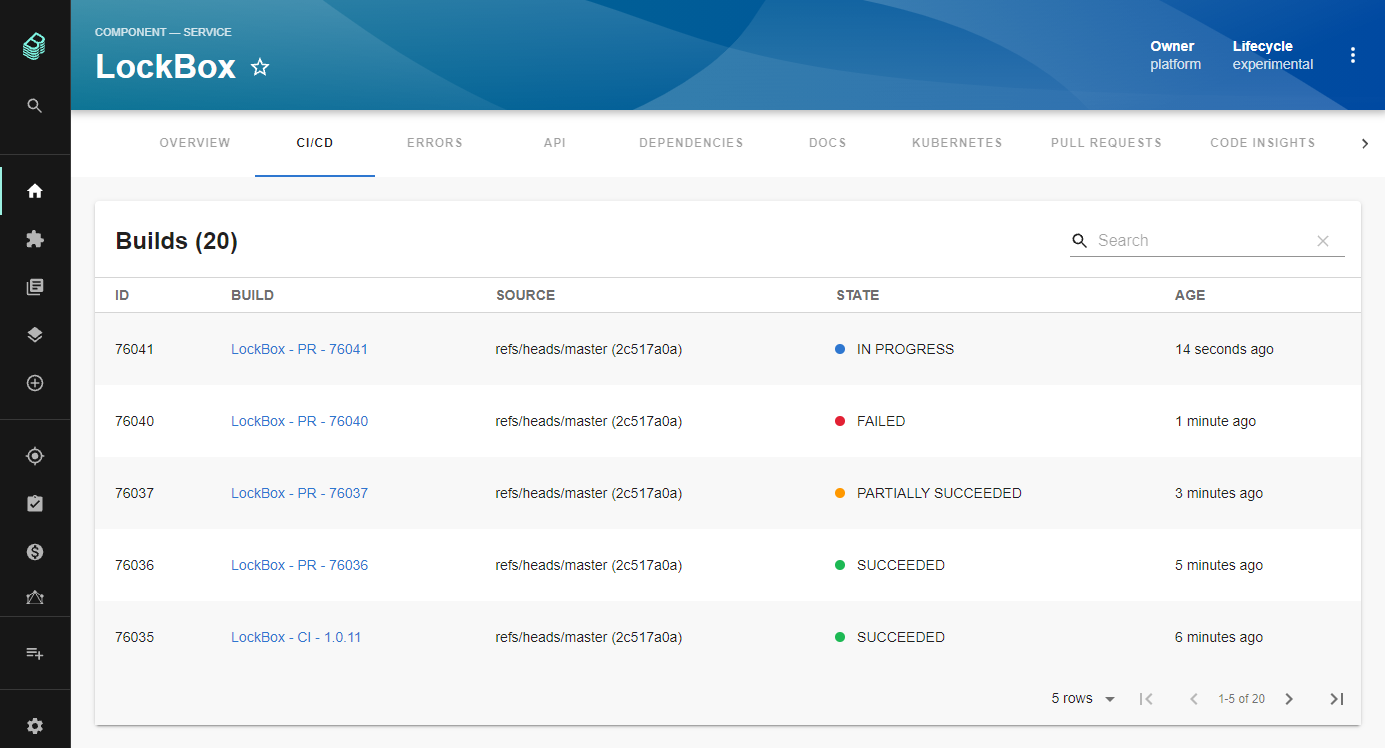
Task: Click the FAILED state text
Action: 881,421
